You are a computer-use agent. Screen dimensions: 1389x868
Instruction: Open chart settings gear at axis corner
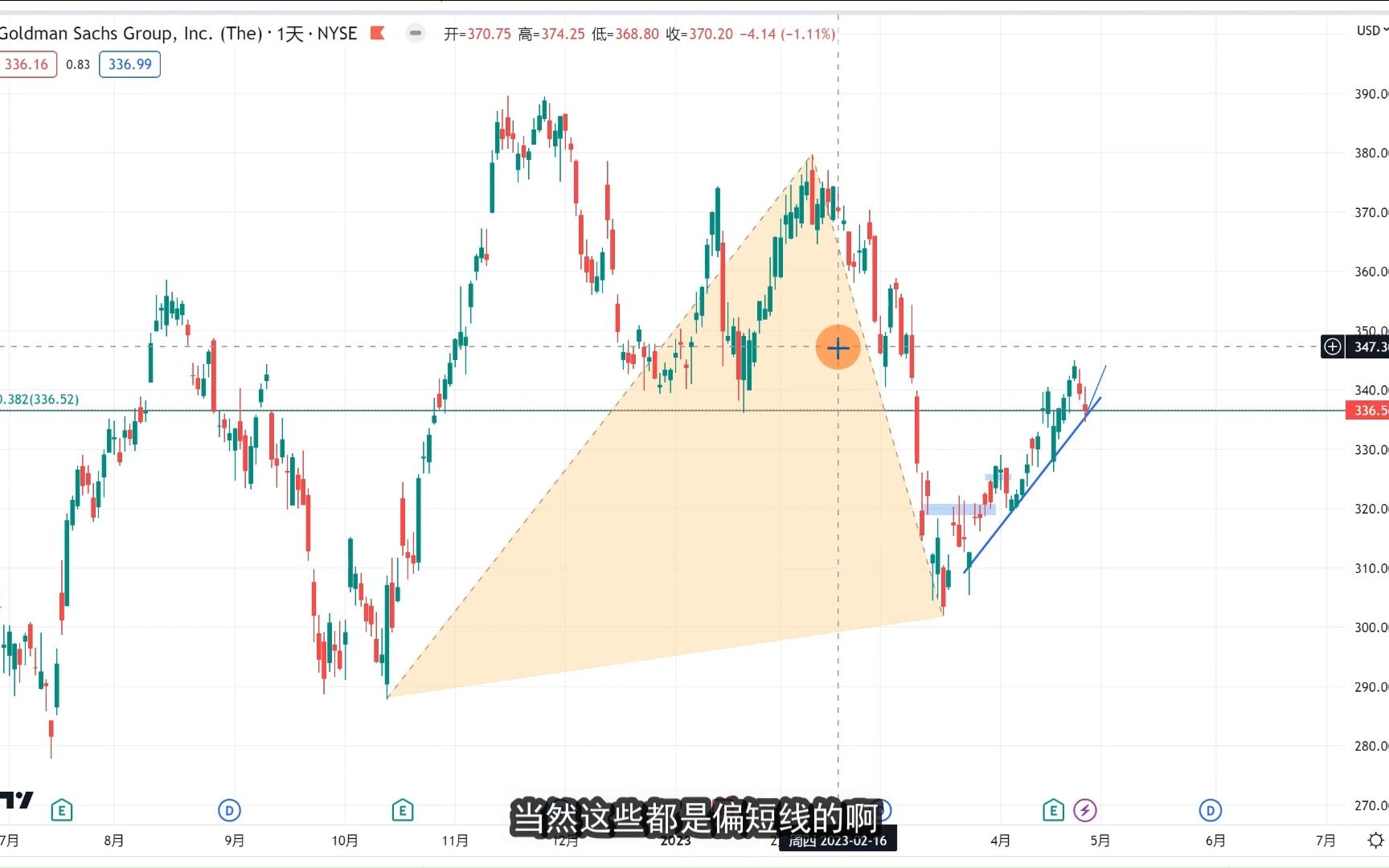pos(1375,840)
